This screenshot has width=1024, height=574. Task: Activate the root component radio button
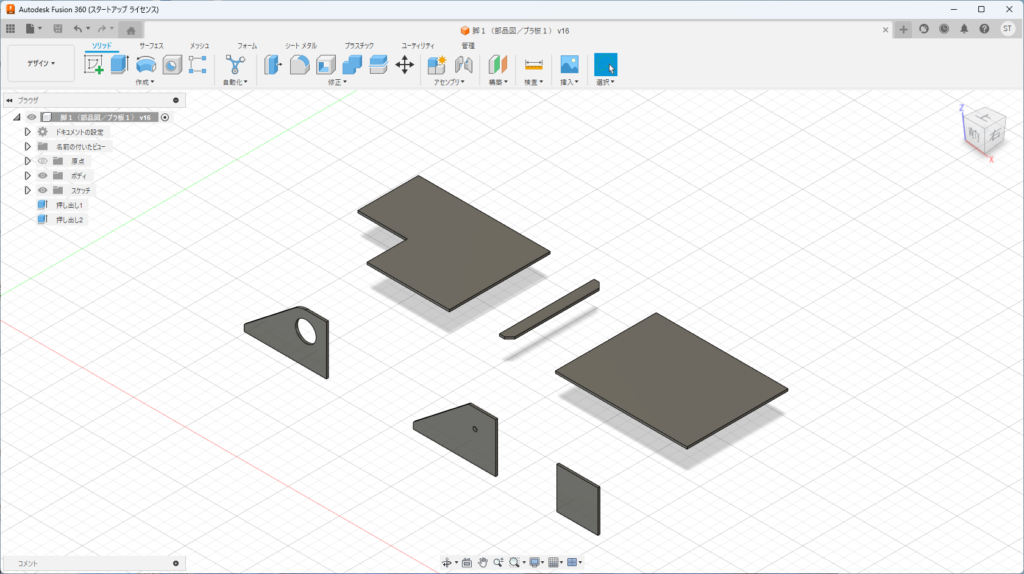(x=165, y=118)
